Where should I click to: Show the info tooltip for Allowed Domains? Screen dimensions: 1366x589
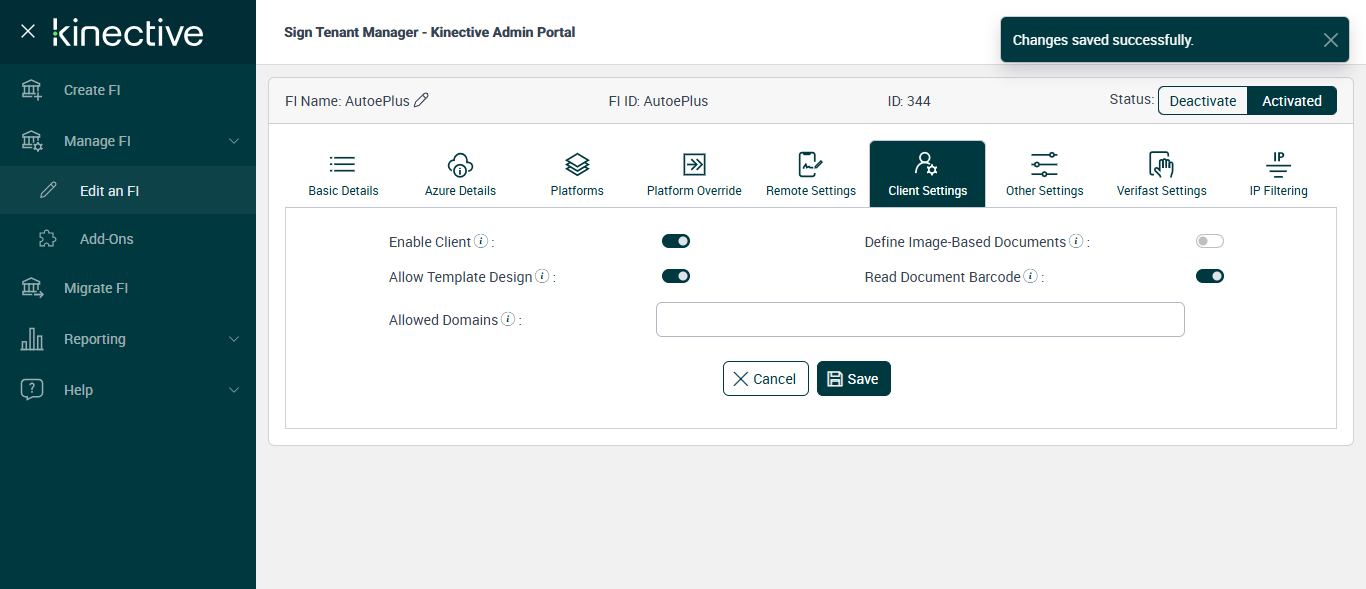coord(508,319)
